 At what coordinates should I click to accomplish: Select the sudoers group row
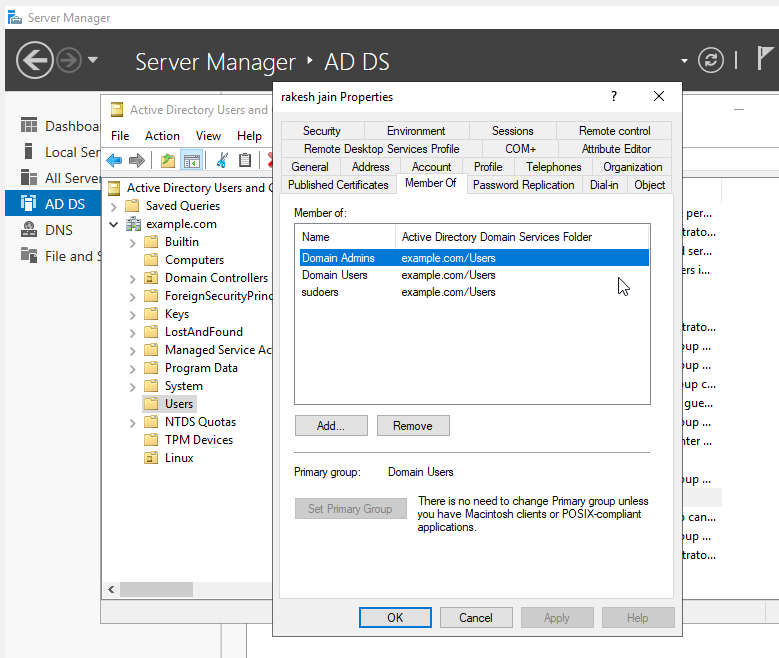point(474,292)
